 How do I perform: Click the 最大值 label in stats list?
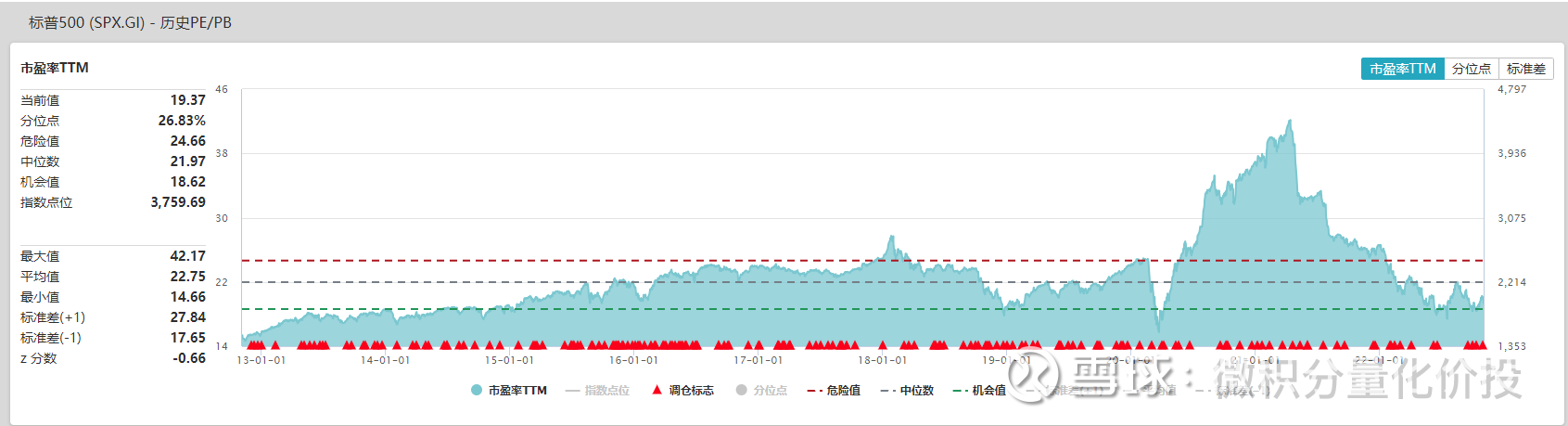point(40,256)
